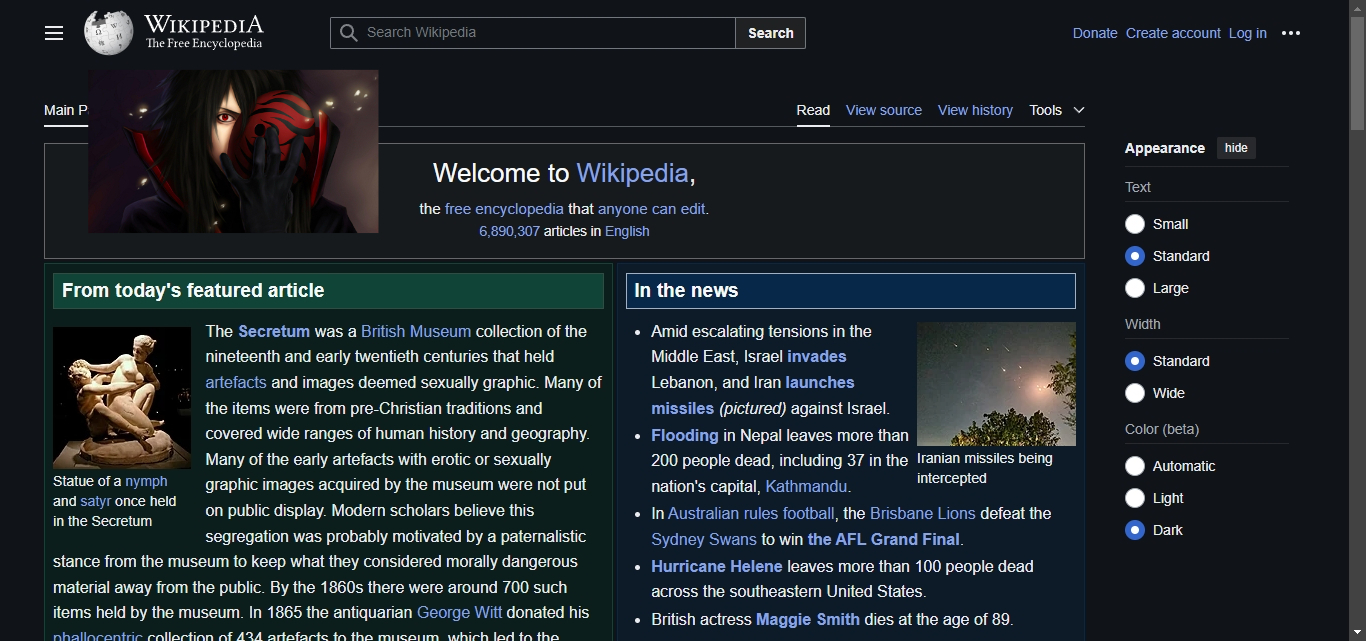
Task: Open the Iranian missiles photo thumbnail
Action: pyautogui.click(x=996, y=384)
